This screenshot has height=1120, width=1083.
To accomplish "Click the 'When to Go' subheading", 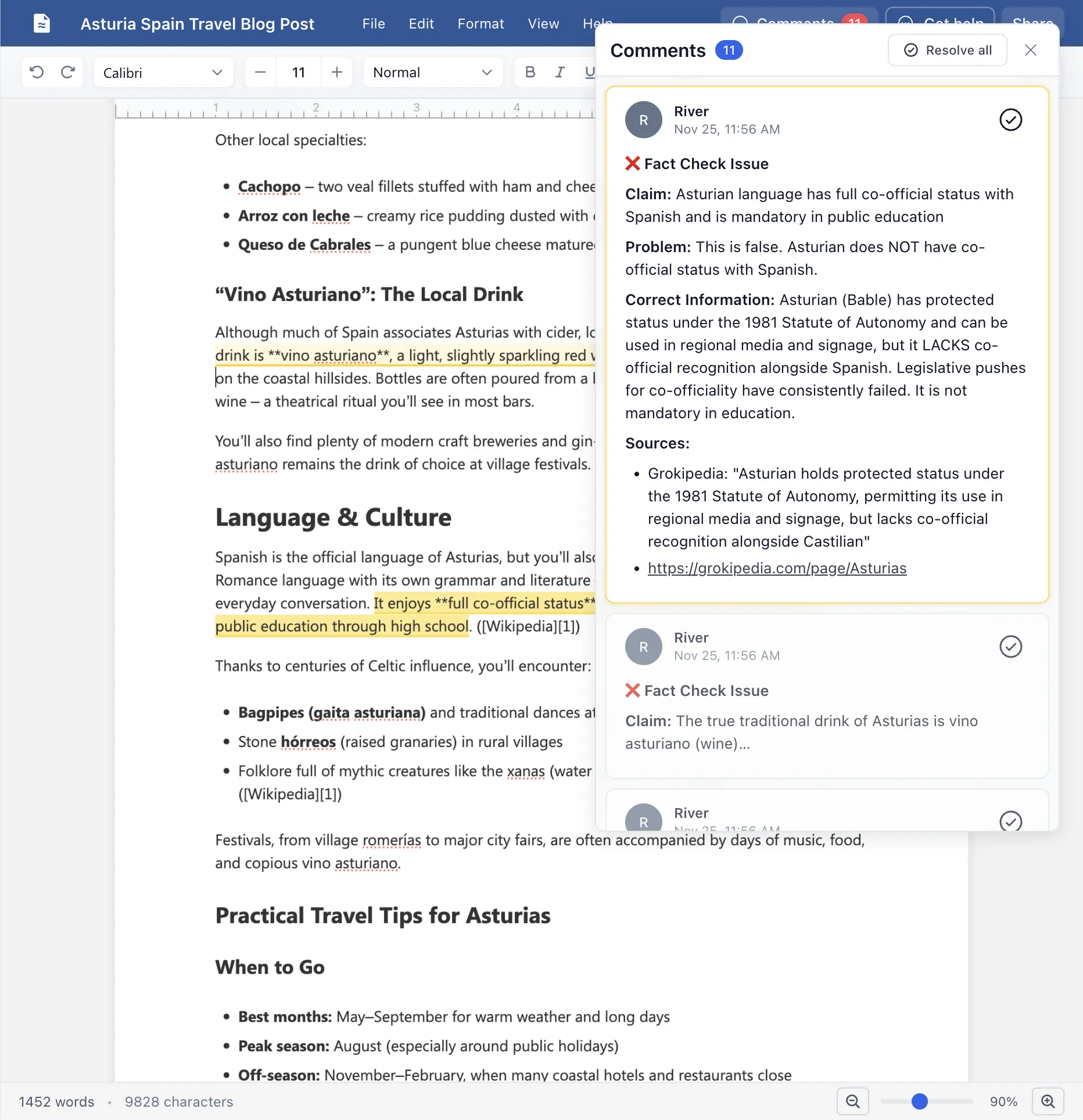I will 270,967.
